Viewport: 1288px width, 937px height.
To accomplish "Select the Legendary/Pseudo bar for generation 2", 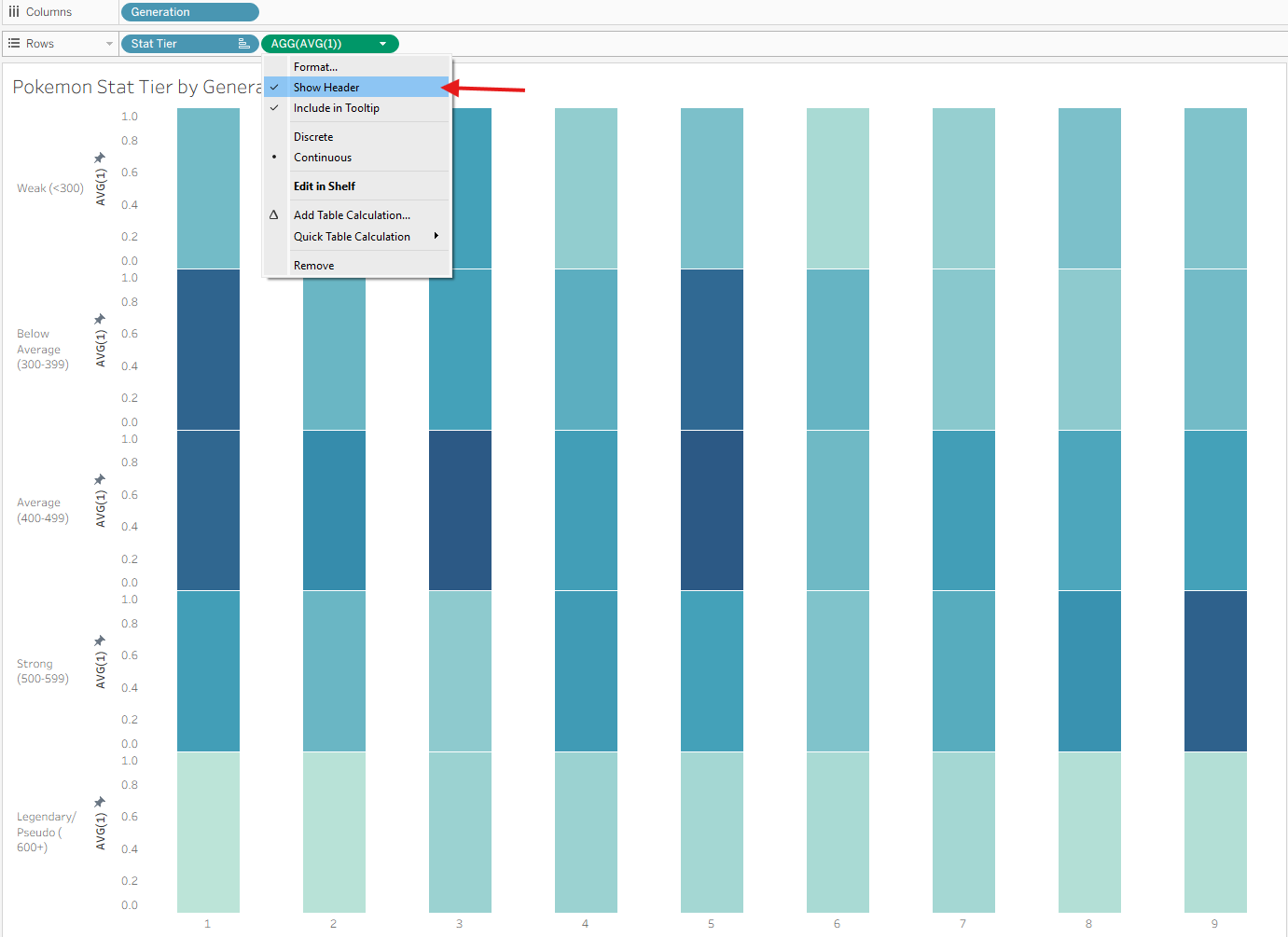I will click(x=334, y=833).
